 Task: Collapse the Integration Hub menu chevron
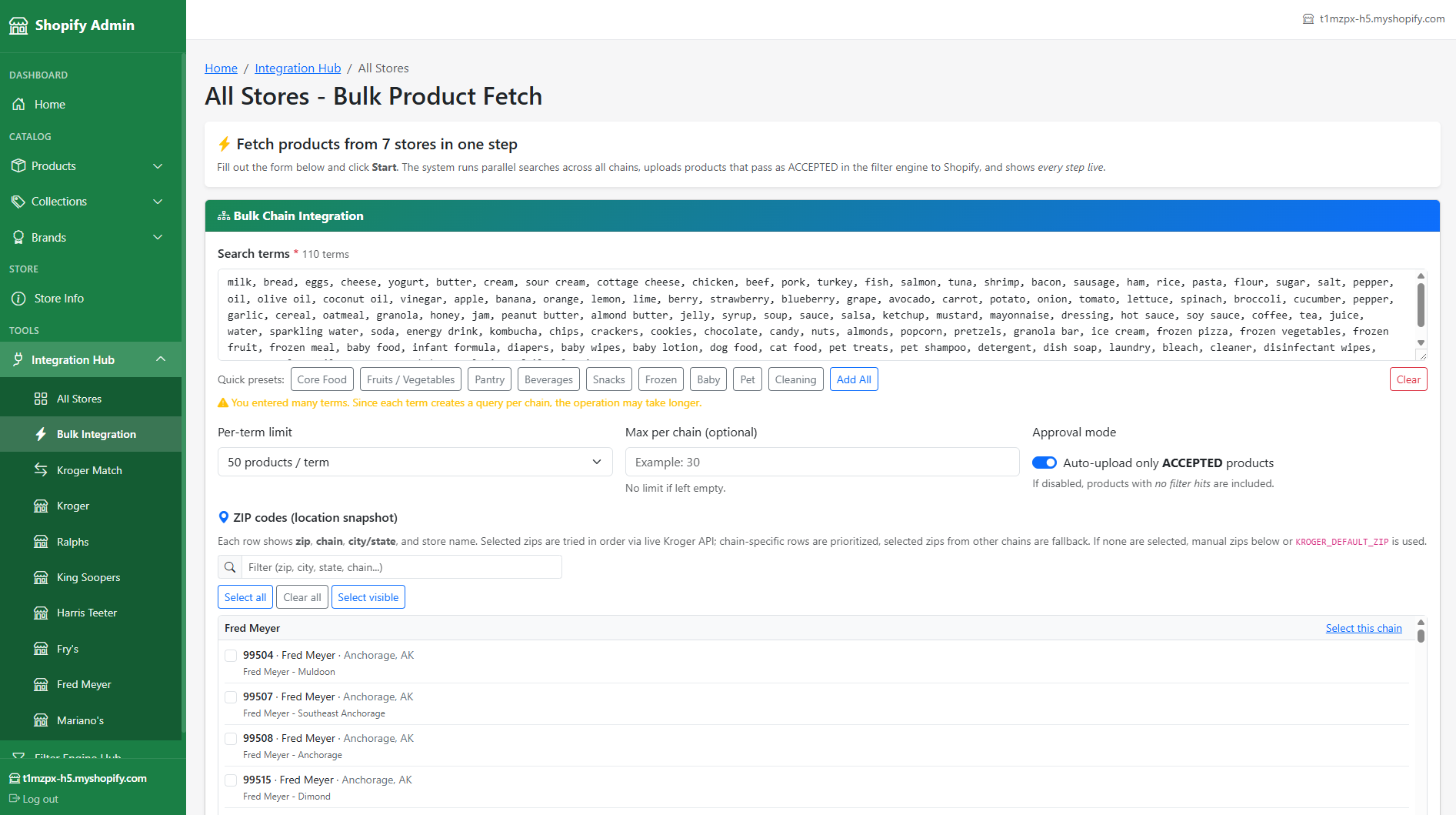161,359
